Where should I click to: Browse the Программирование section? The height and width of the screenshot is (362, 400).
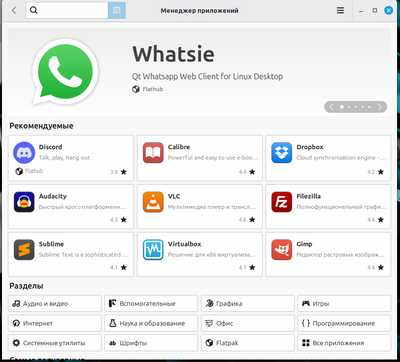click(x=344, y=323)
